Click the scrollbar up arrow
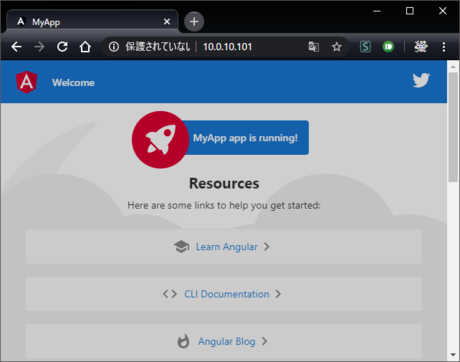Viewport: 460px width, 362px height. [453, 67]
